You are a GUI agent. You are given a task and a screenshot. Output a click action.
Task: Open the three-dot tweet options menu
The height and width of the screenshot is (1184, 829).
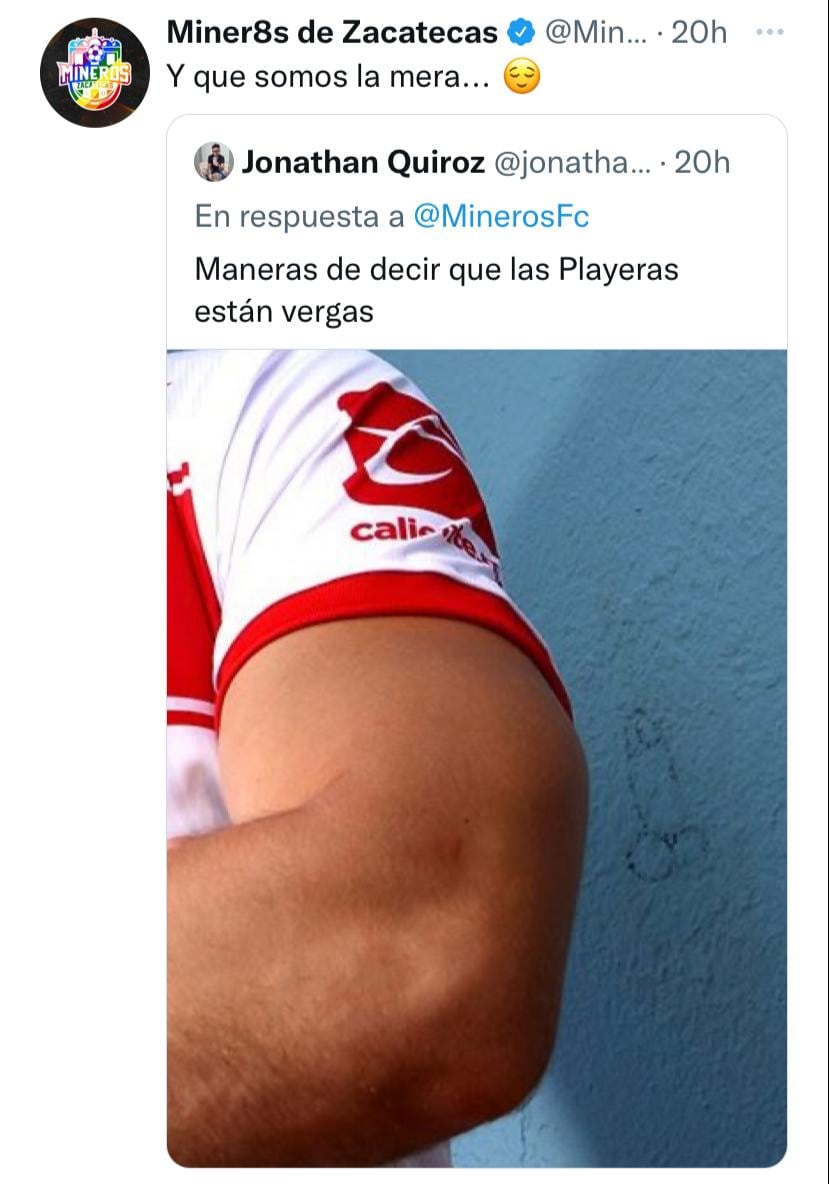(769, 32)
